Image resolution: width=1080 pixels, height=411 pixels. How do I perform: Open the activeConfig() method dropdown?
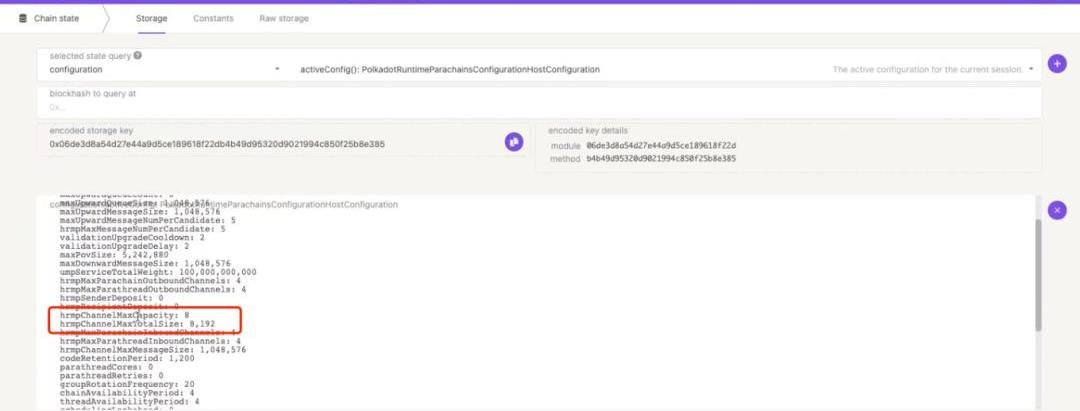(450, 70)
